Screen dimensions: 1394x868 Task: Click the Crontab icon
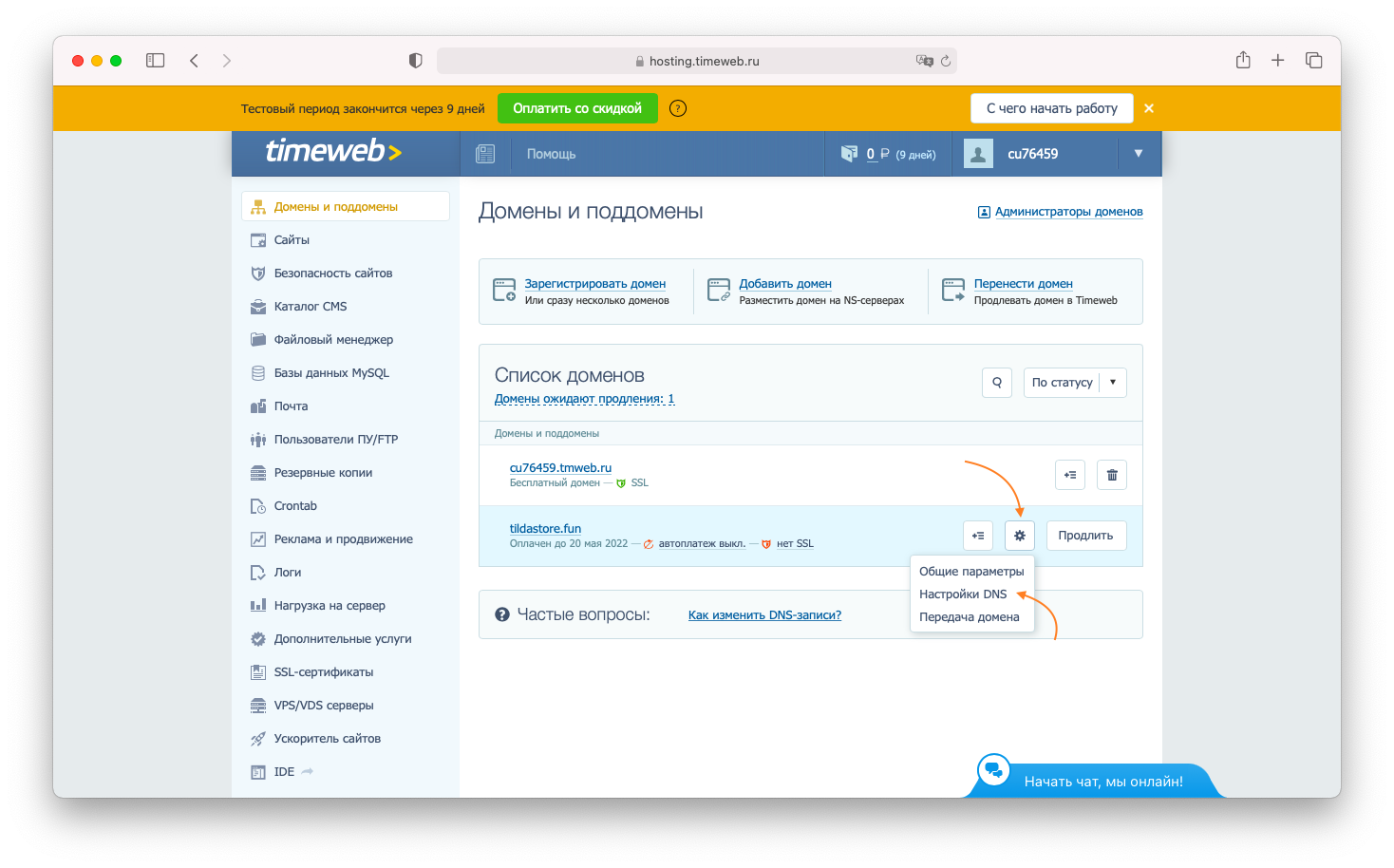pos(258,506)
